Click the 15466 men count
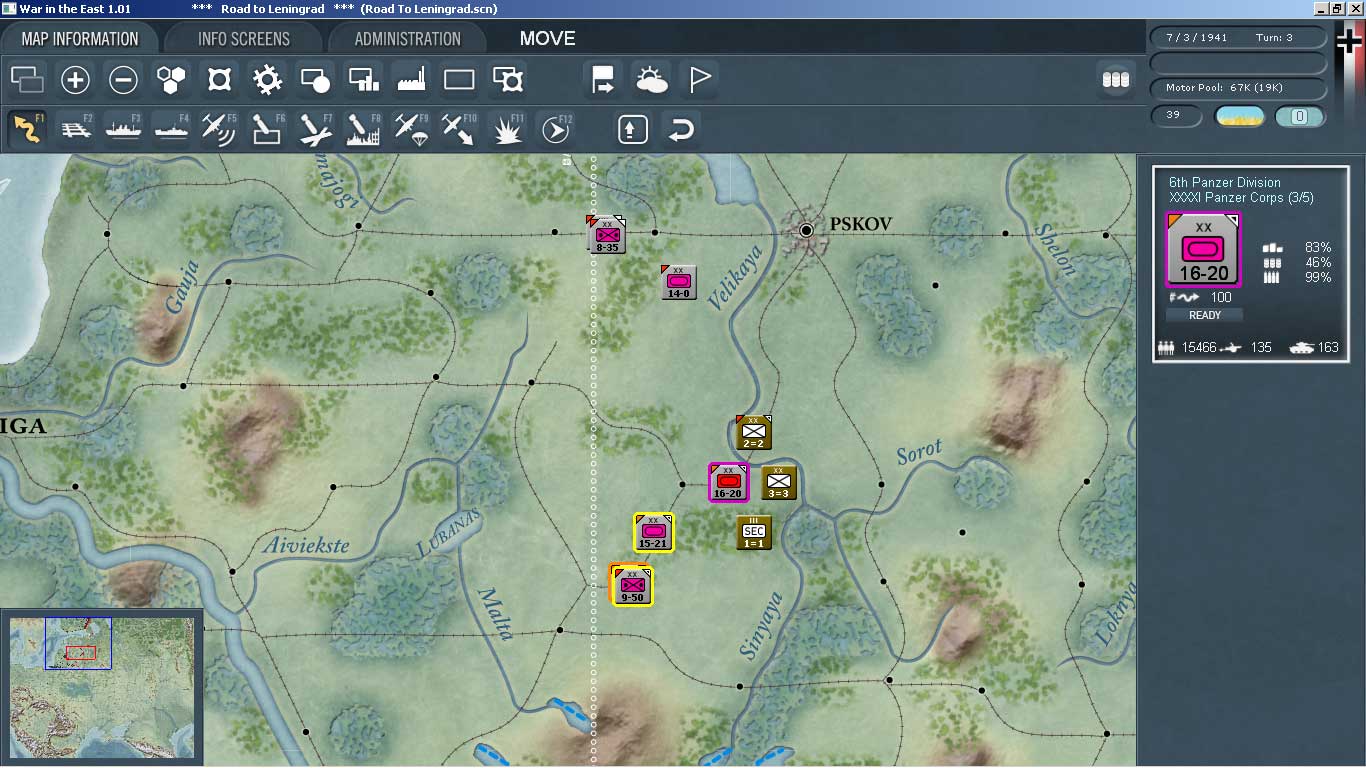 (1198, 348)
